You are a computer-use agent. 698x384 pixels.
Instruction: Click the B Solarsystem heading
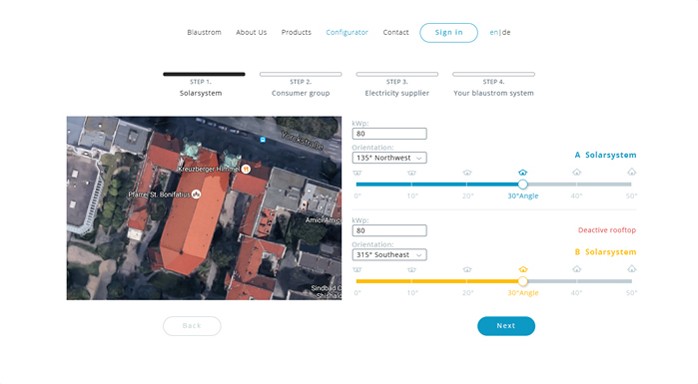605,252
